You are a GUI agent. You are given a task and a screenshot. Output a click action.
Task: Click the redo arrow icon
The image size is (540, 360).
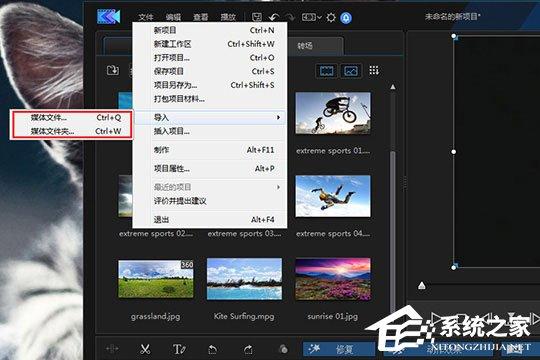point(290,17)
